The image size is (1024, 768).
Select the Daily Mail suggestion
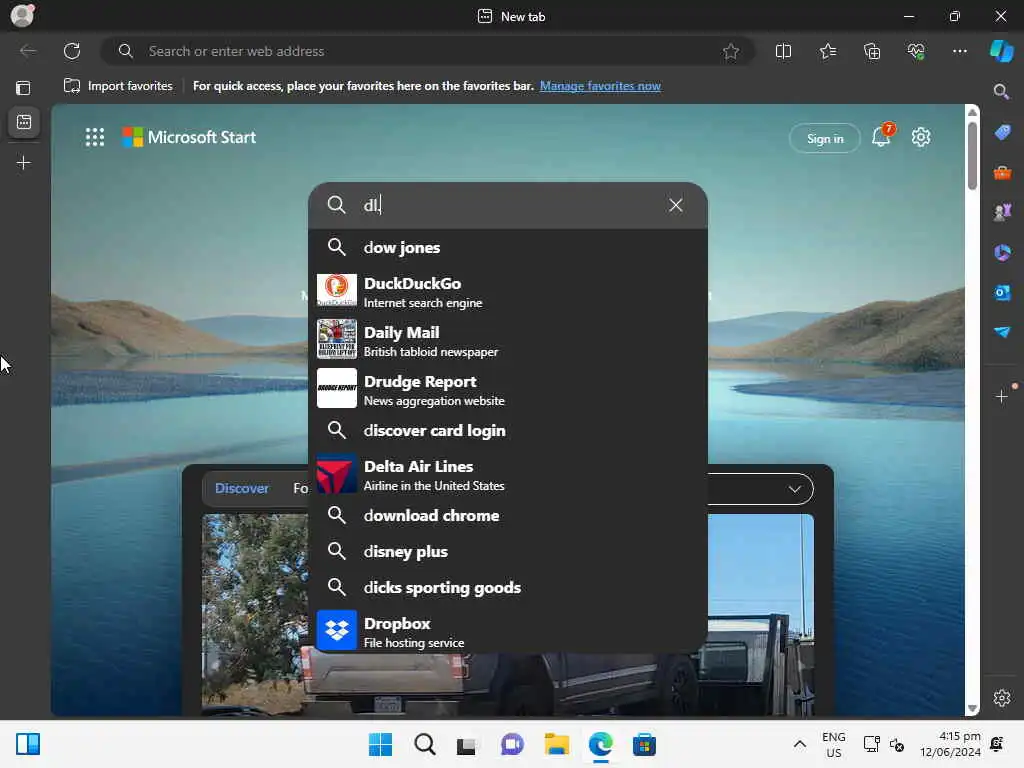(x=508, y=340)
